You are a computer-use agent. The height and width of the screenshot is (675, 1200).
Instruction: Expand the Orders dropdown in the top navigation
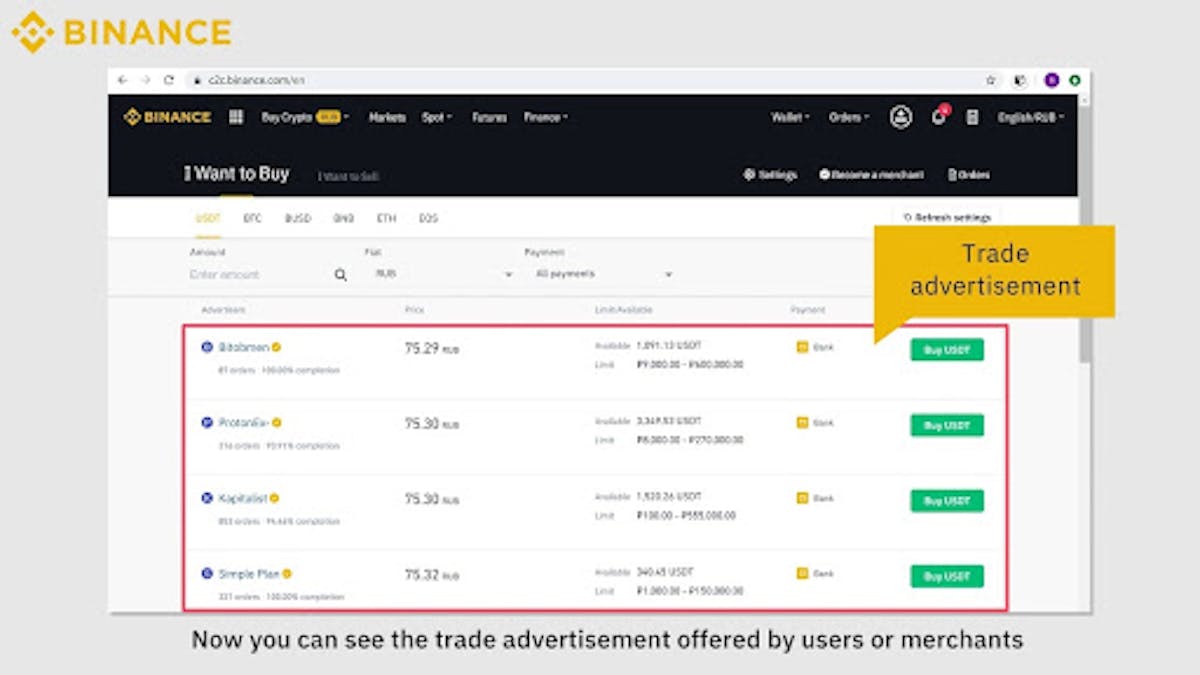(x=849, y=117)
